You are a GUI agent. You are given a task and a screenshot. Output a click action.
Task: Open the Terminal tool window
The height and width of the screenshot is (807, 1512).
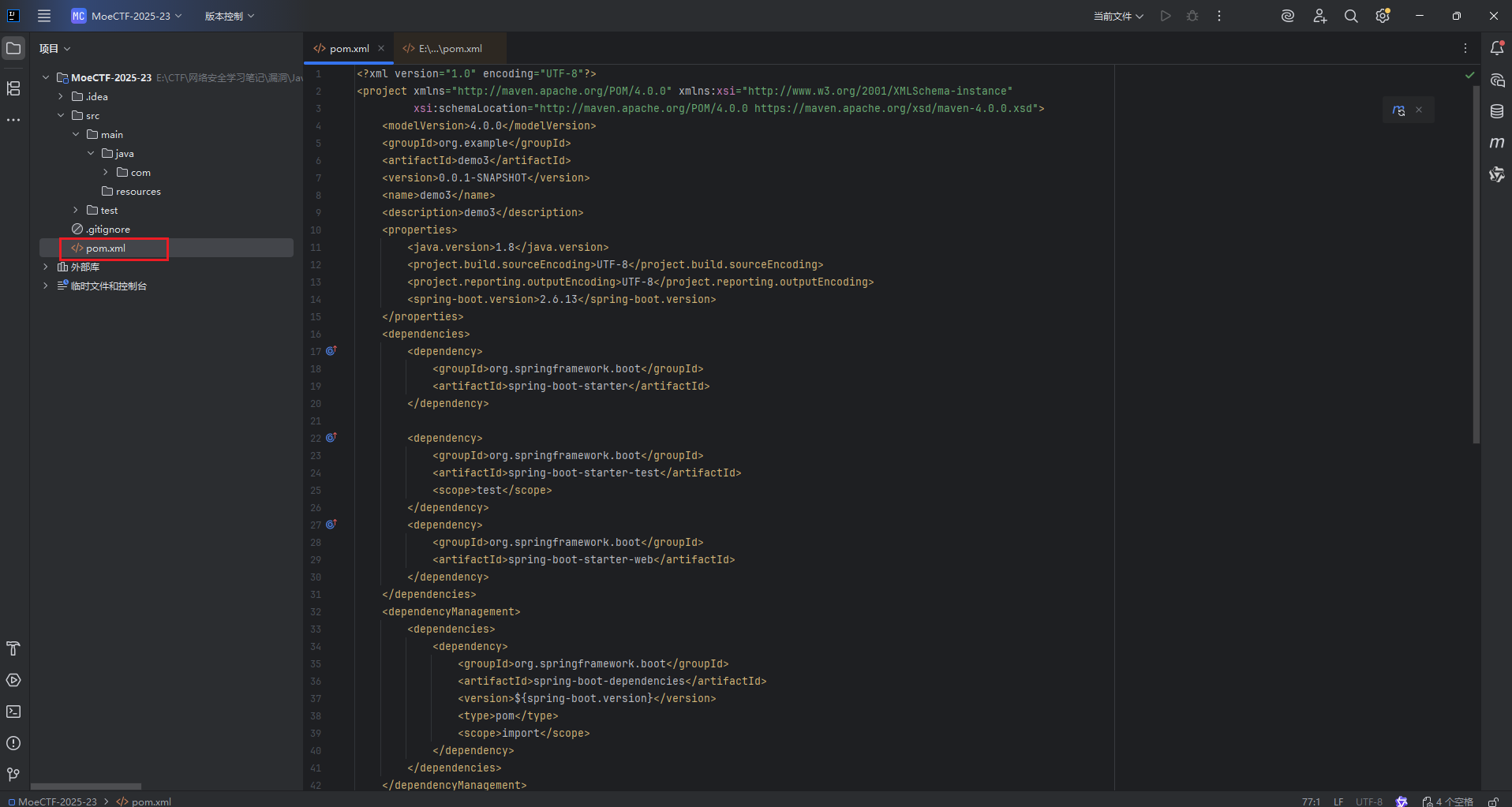click(13, 712)
